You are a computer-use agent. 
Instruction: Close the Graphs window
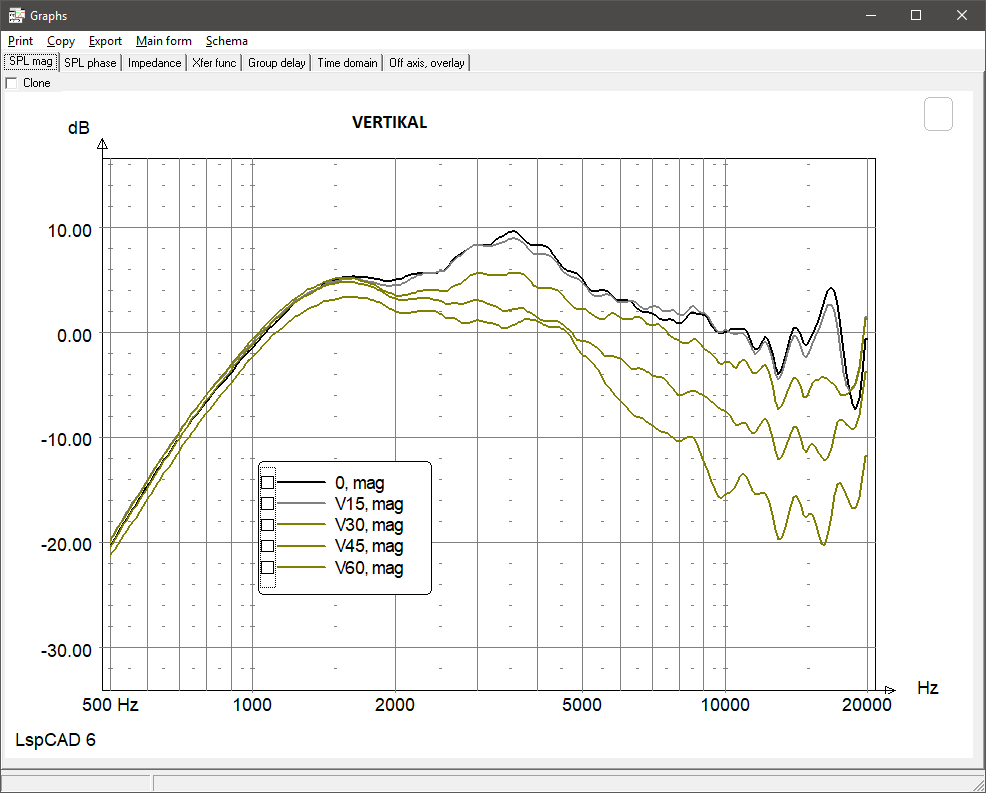[961, 15]
